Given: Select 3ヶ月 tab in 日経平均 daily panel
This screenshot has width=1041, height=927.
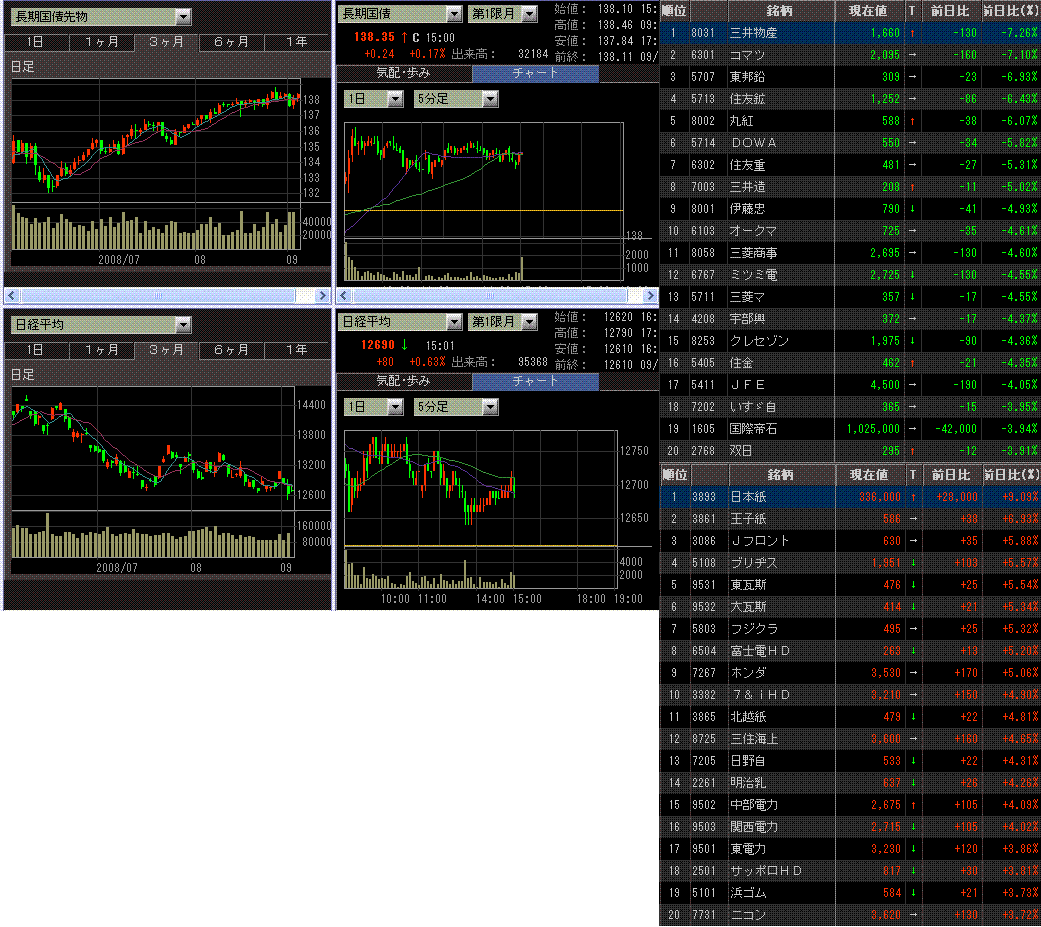Looking at the screenshot, I should click(166, 350).
